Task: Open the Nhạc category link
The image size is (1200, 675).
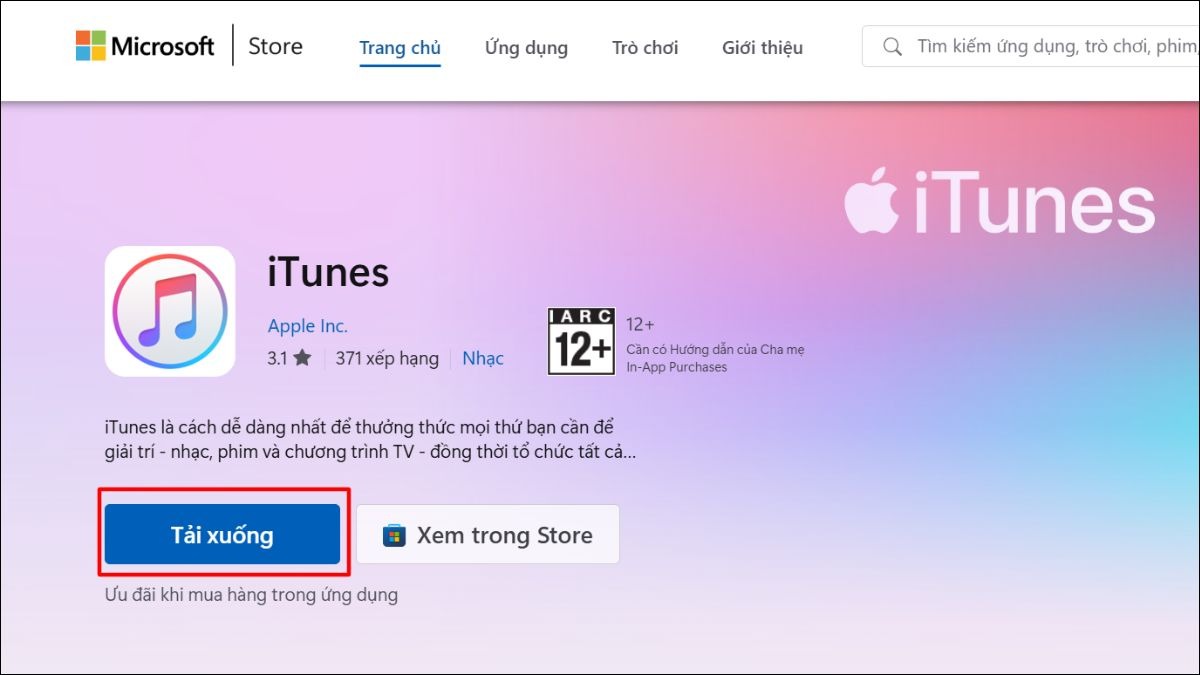Action: pos(483,358)
